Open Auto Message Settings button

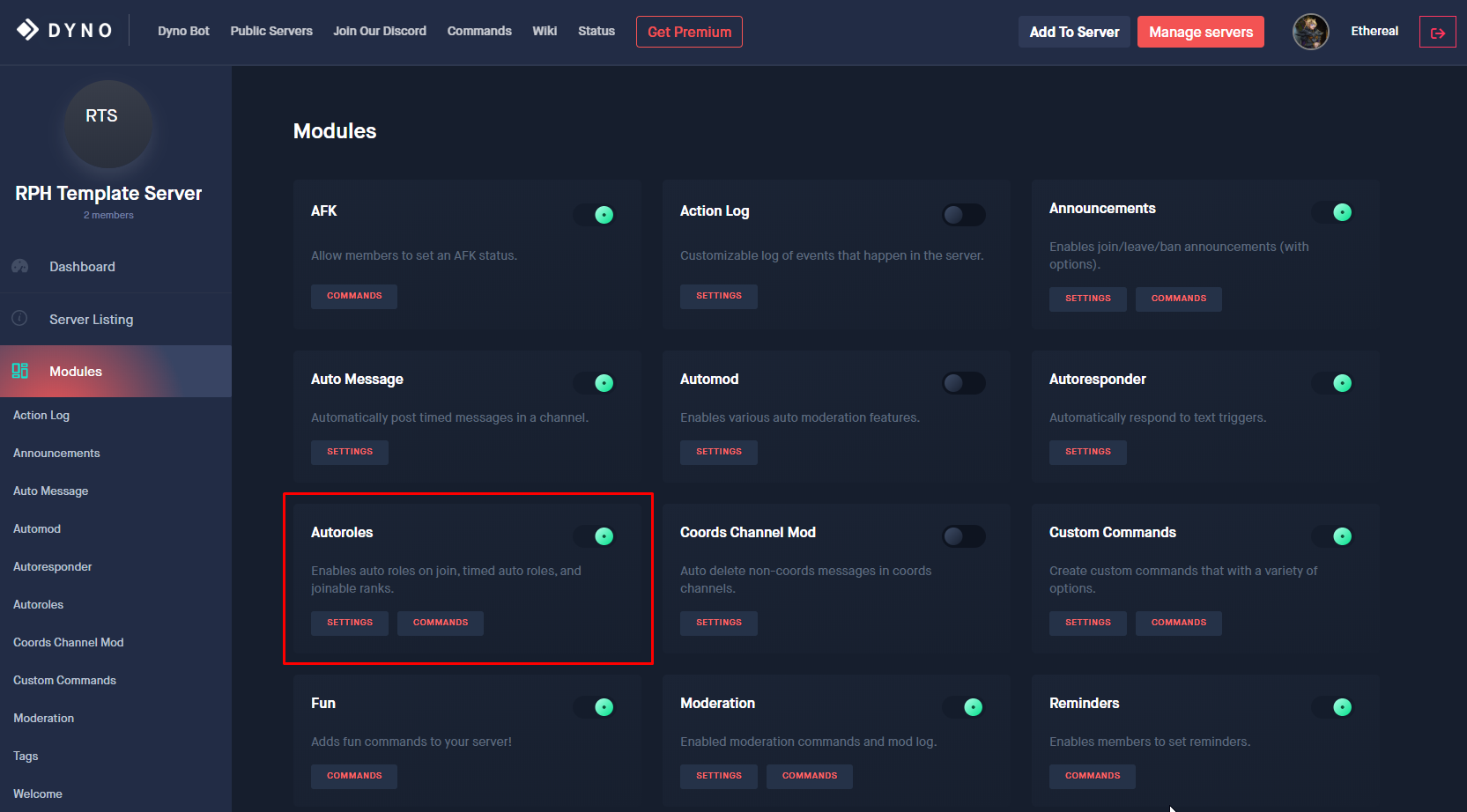click(350, 452)
